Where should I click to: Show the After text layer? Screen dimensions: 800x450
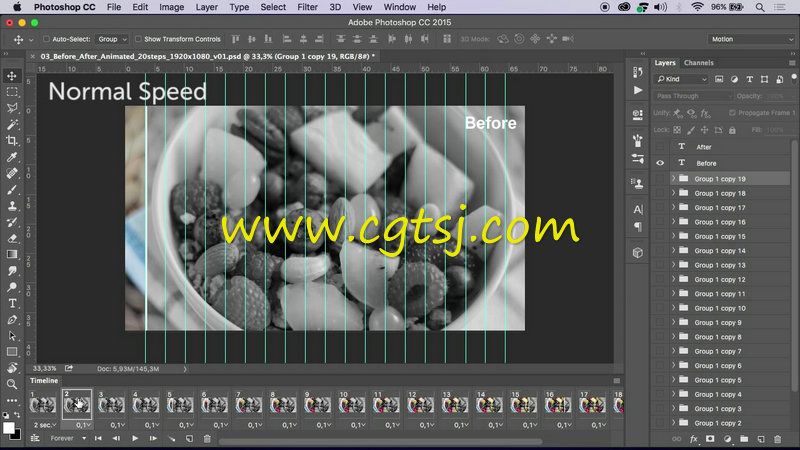click(x=660, y=147)
